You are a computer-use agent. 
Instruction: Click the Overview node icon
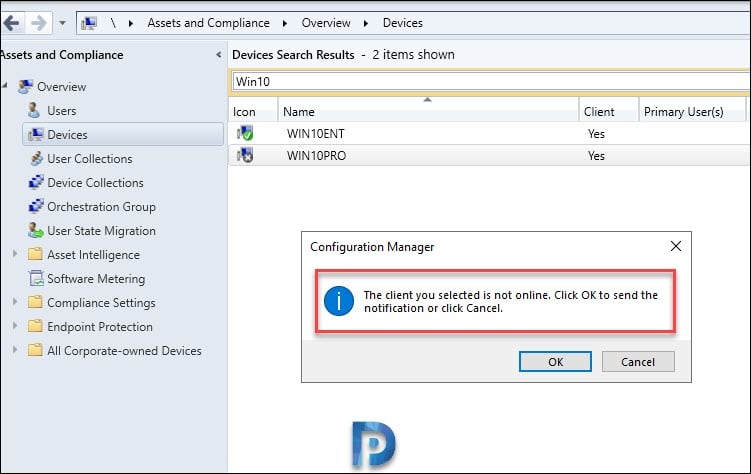(25, 87)
